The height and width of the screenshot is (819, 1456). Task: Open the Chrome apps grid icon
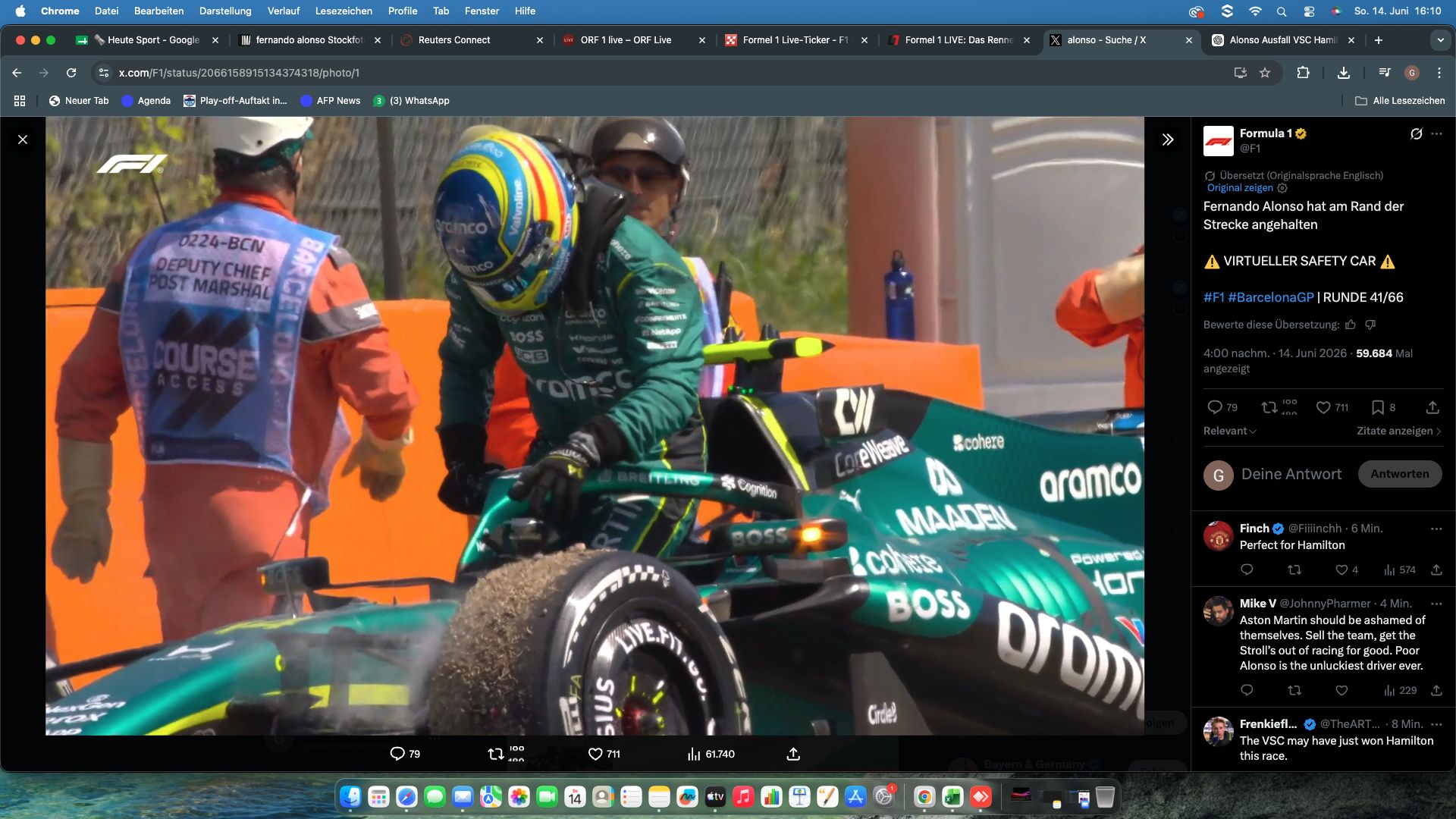pos(20,101)
